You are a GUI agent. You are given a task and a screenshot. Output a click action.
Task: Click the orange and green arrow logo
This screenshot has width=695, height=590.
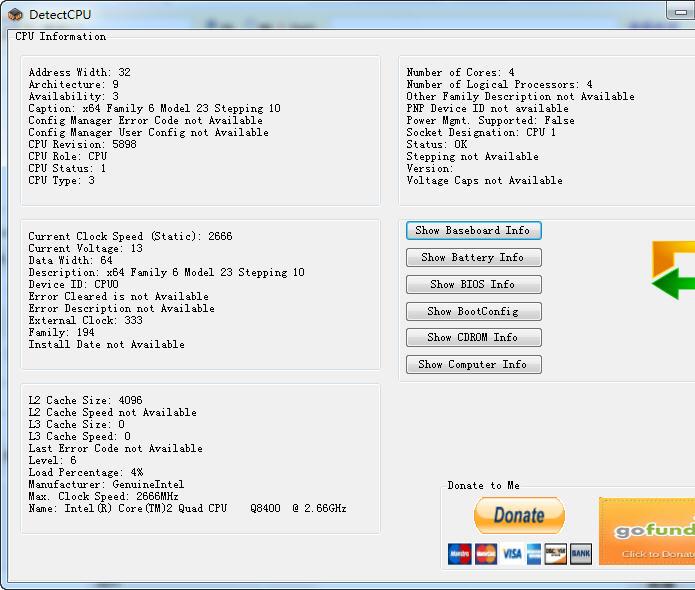(674, 269)
